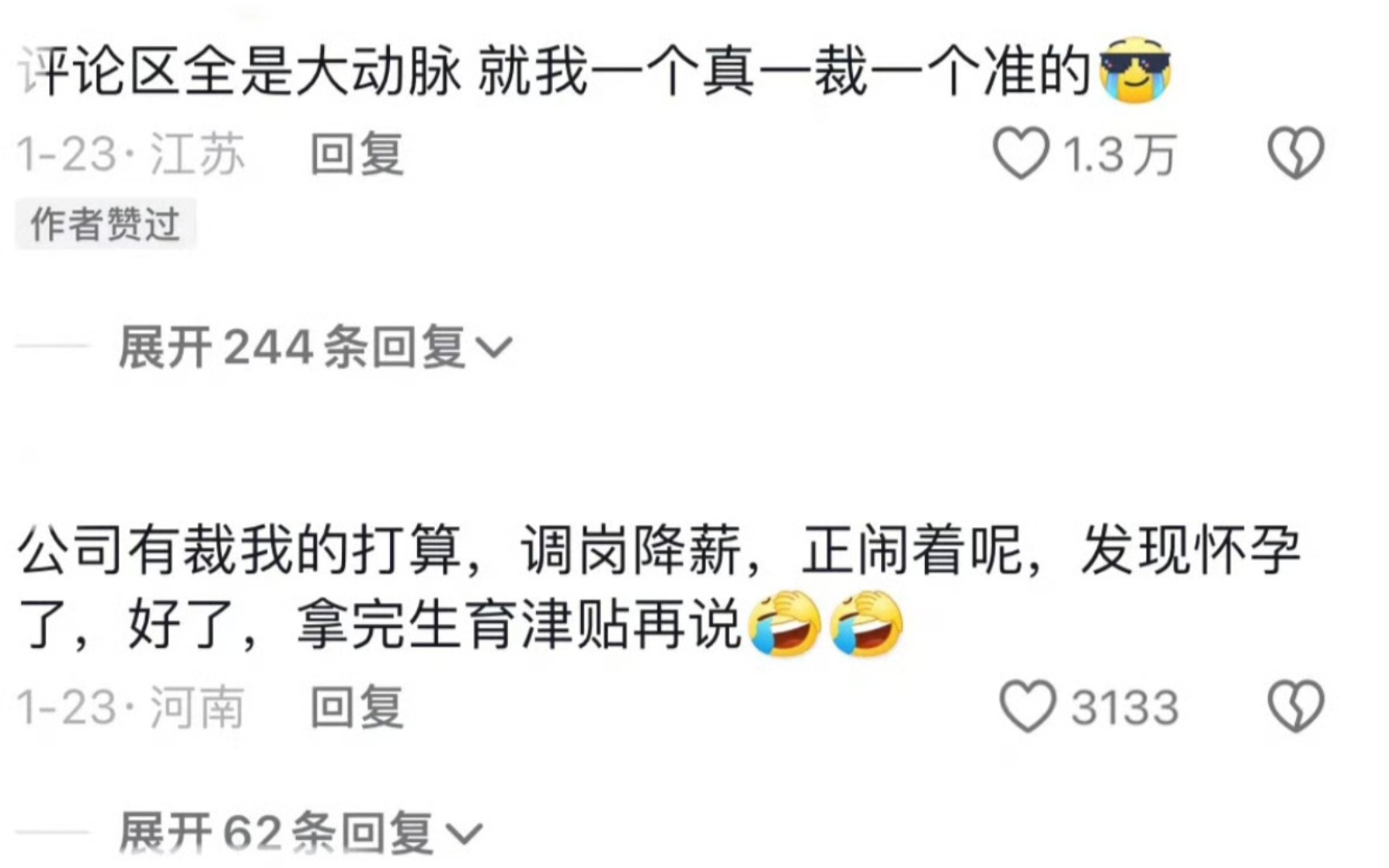Tap the 1-23 · 江苏 timestamp
1389x868 pixels.
[131, 153]
